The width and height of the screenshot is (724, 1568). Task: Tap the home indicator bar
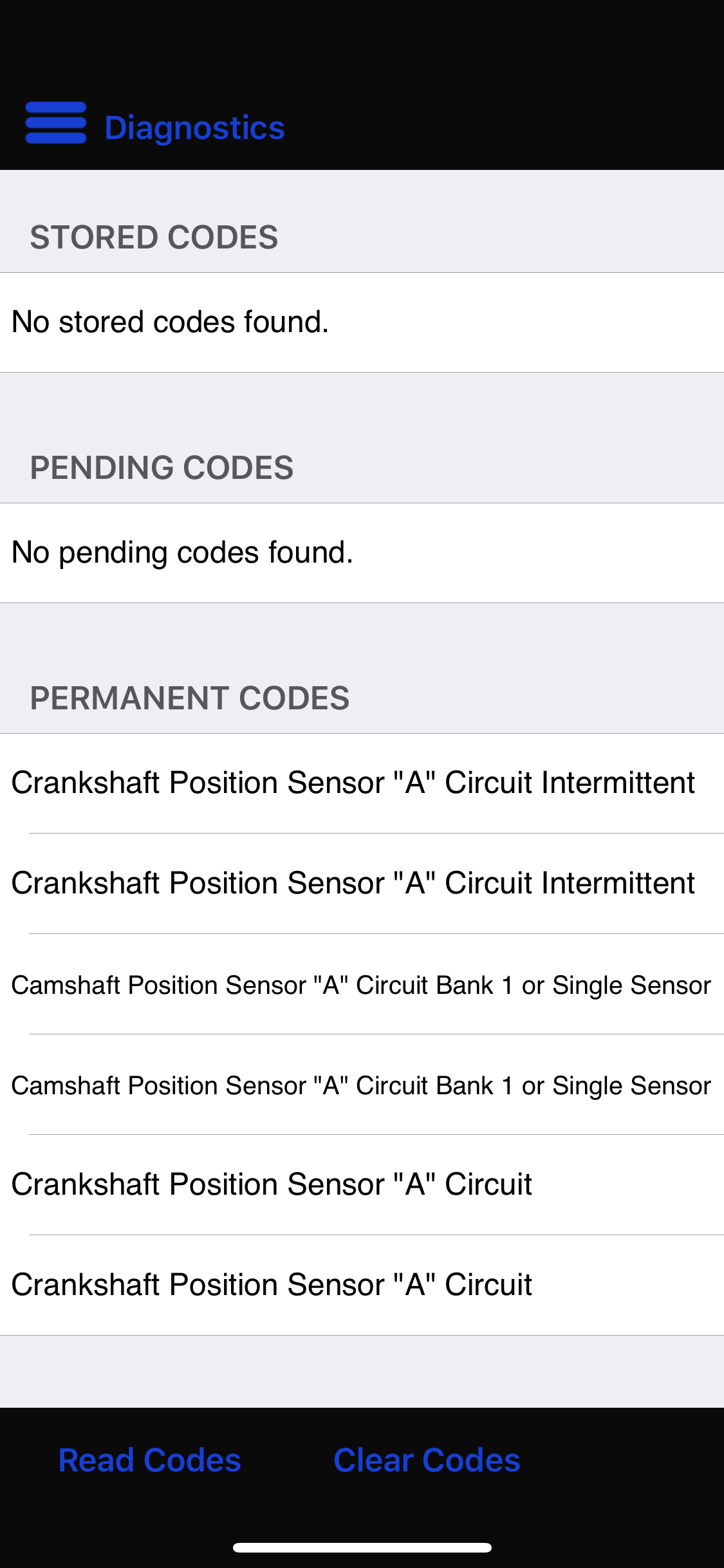click(x=362, y=1547)
